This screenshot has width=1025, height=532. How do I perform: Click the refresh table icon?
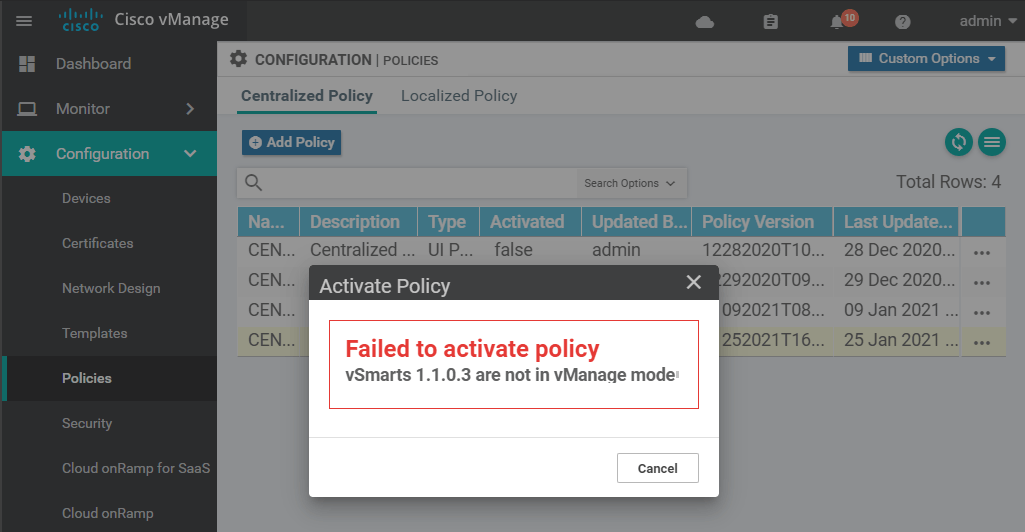(959, 142)
